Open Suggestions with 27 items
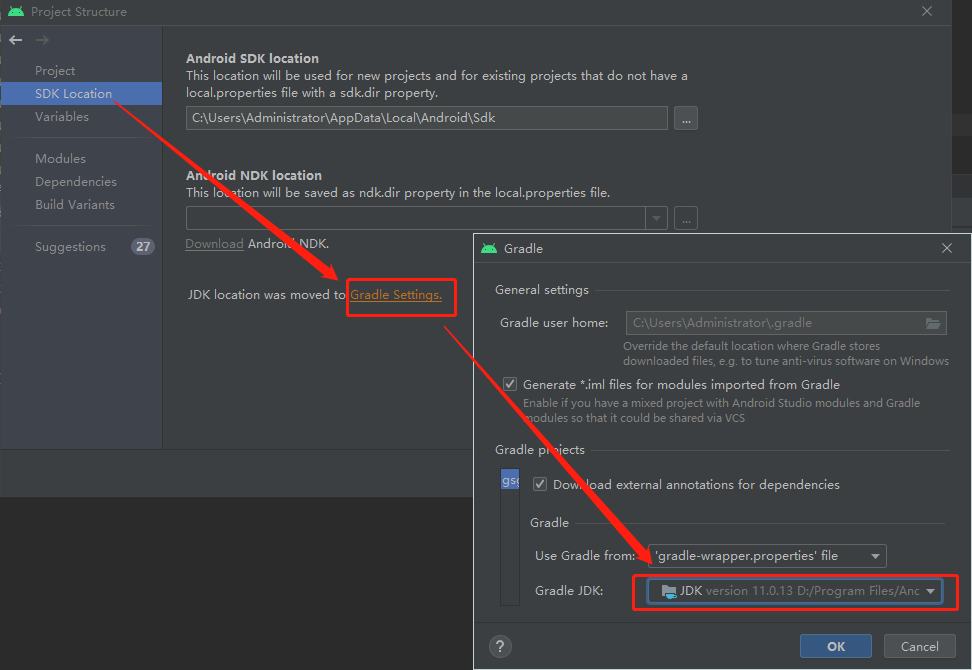The height and width of the screenshot is (670, 972). tap(70, 247)
